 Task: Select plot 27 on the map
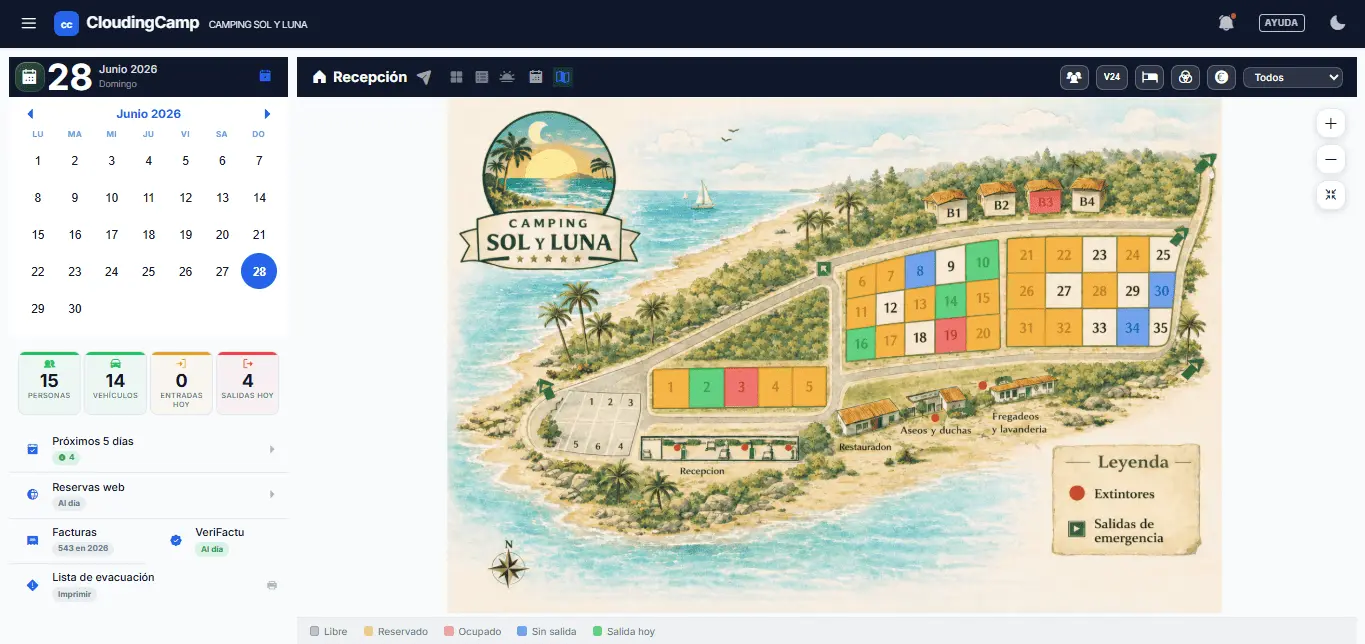[1064, 291]
